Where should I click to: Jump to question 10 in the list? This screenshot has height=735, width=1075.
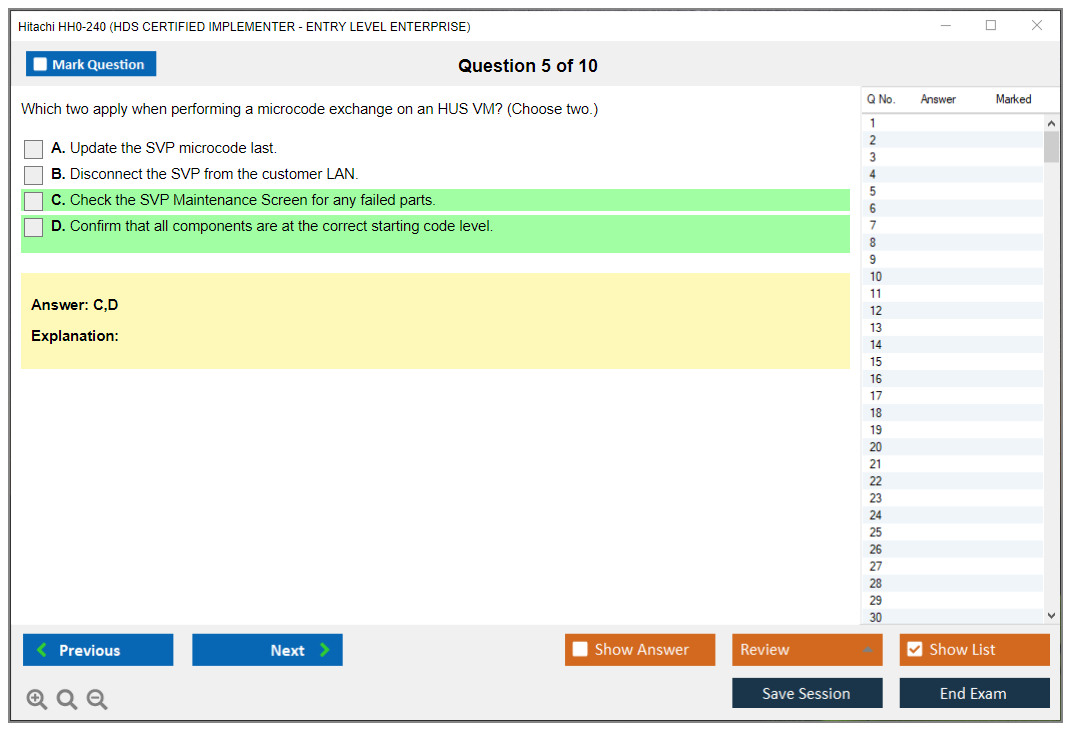tap(876, 277)
